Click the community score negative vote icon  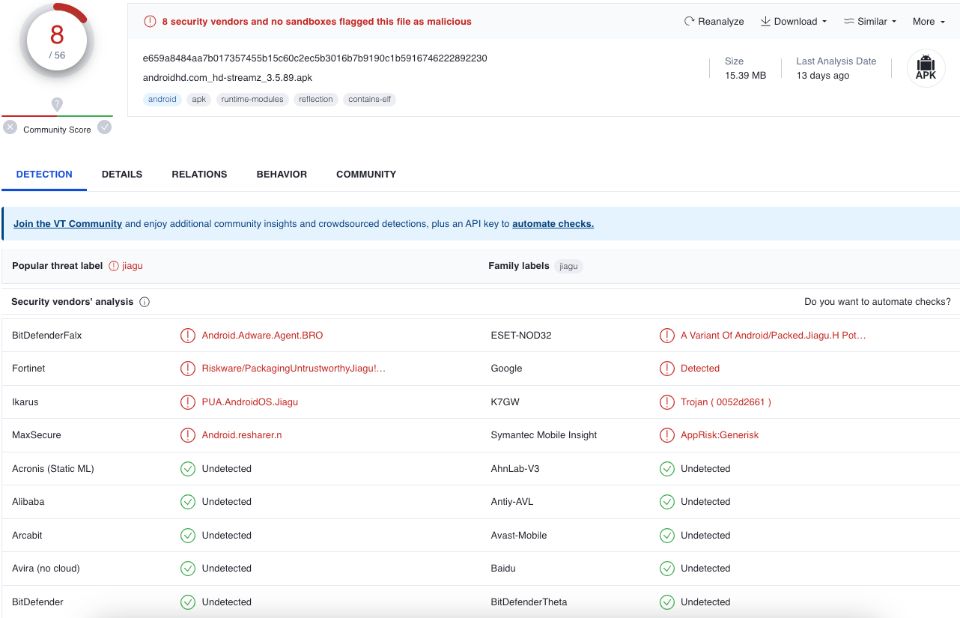(x=10, y=127)
